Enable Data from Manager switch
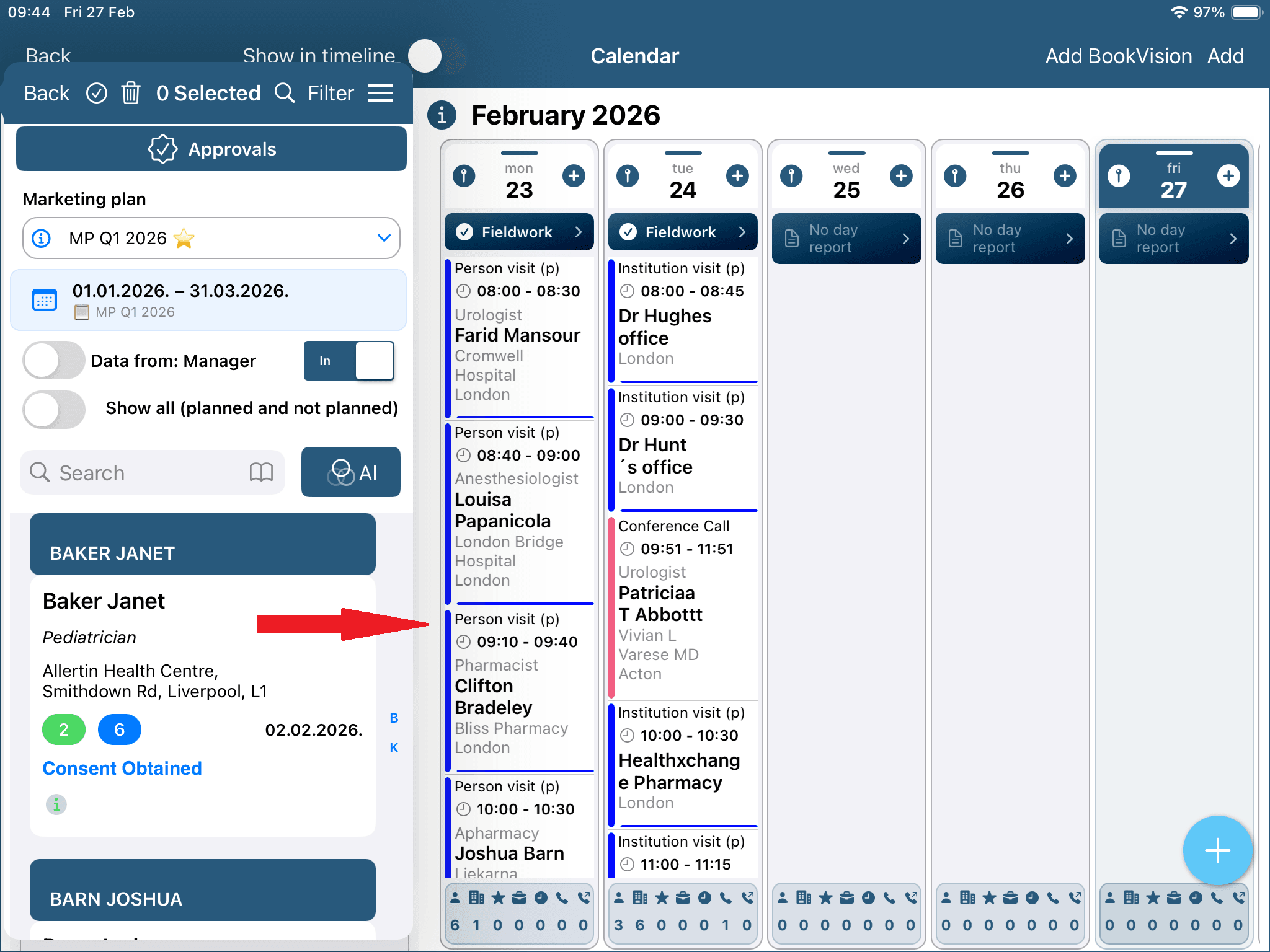Image resolution: width=1270 pixels, height=952 pixels. click(x=54, y=361)
